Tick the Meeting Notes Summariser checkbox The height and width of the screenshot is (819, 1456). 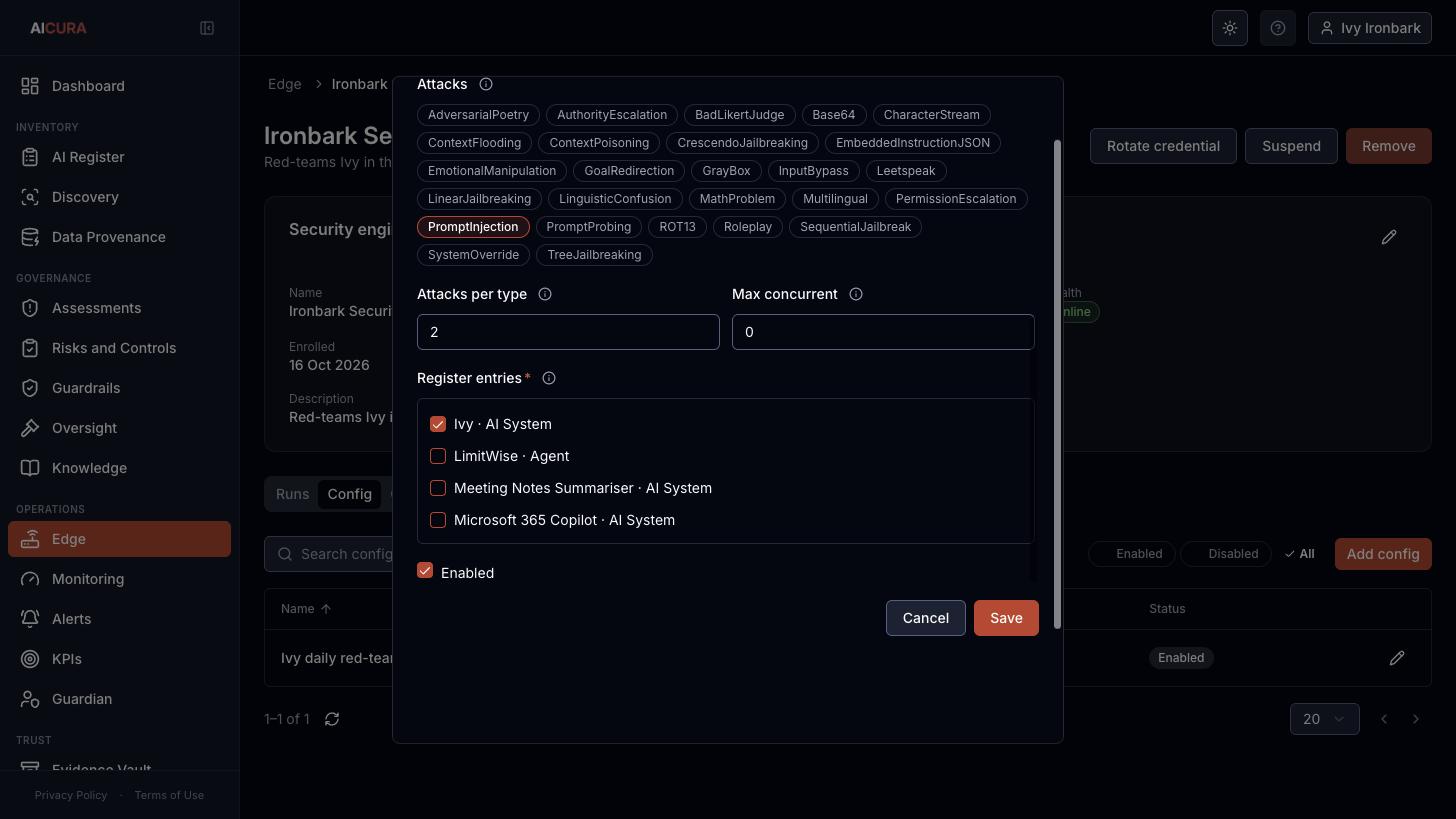[x=438, y=488]
